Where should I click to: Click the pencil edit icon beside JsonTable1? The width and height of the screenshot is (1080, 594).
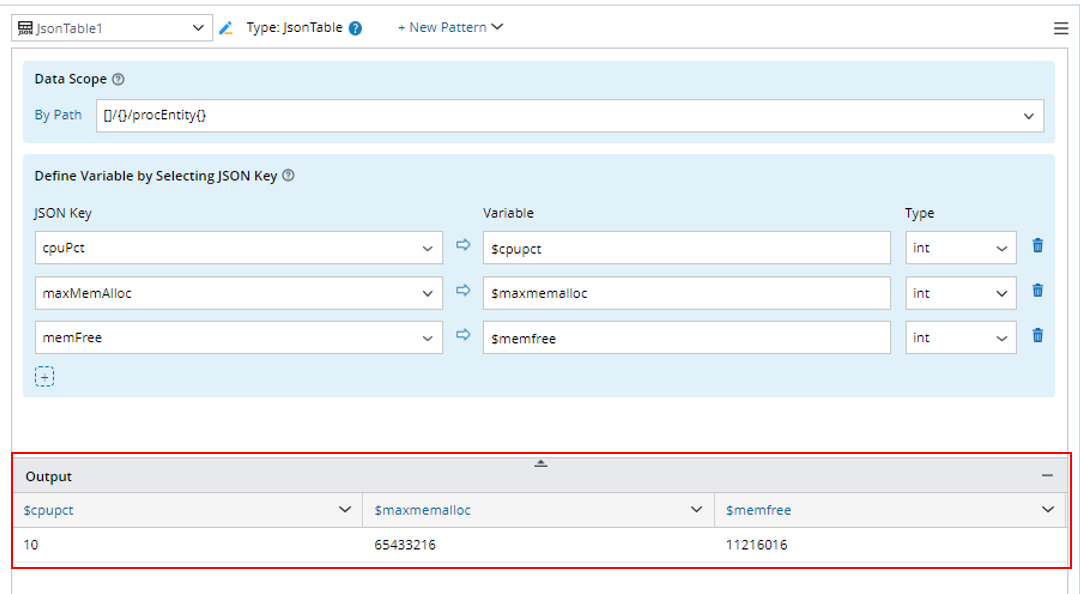pos(226,28)
